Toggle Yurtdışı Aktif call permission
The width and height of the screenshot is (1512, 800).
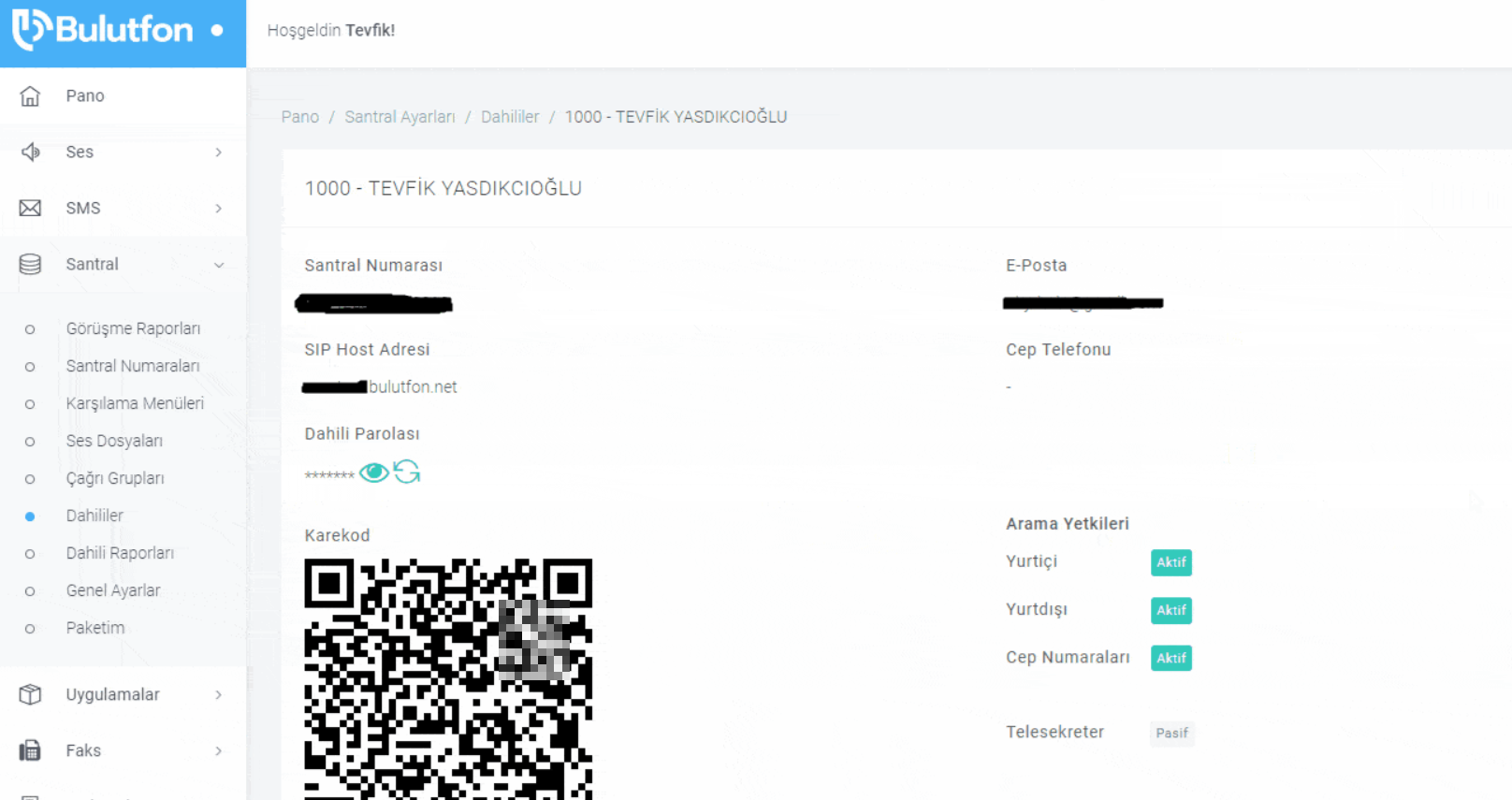pos(1170,610)
